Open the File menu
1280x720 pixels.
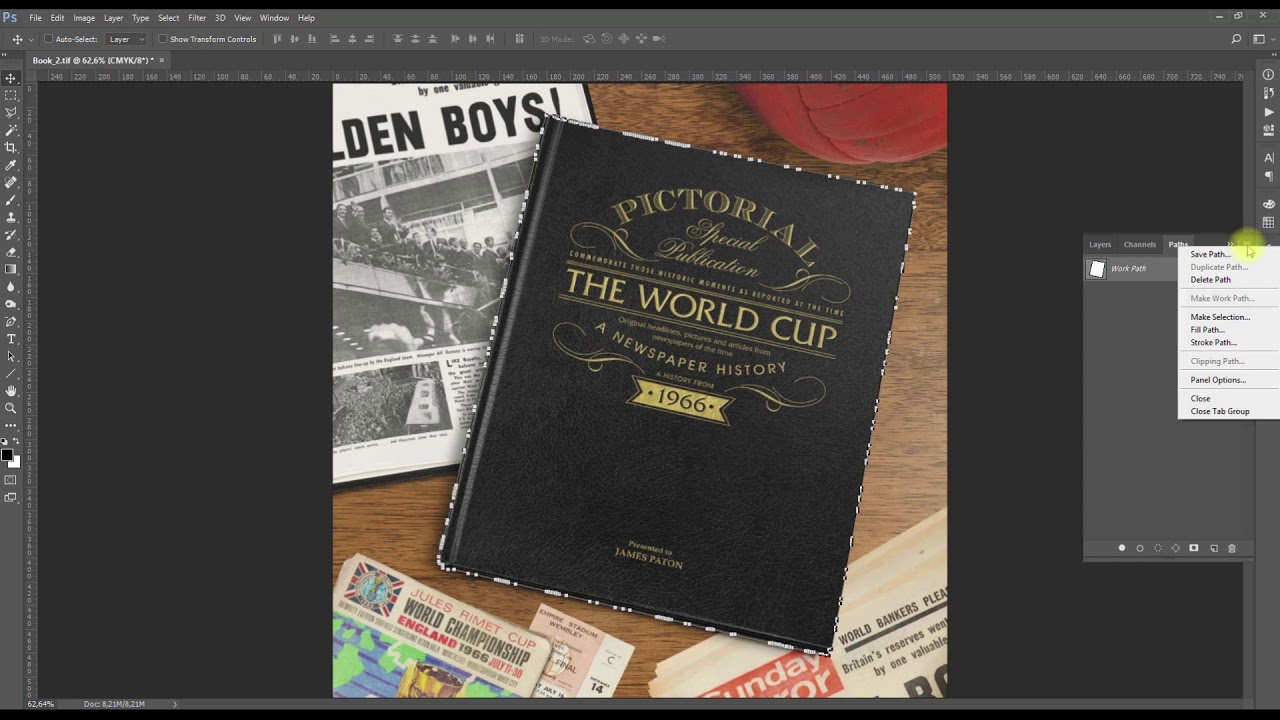35,18
